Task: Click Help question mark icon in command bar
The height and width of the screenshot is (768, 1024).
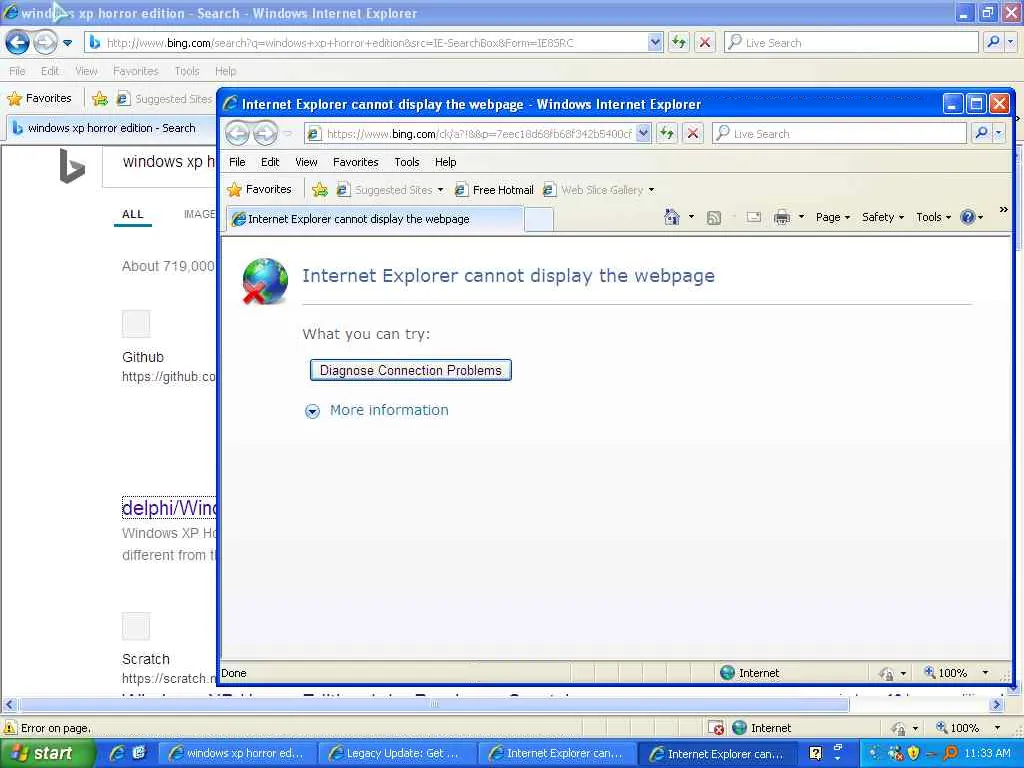Action: pos(968,217)
